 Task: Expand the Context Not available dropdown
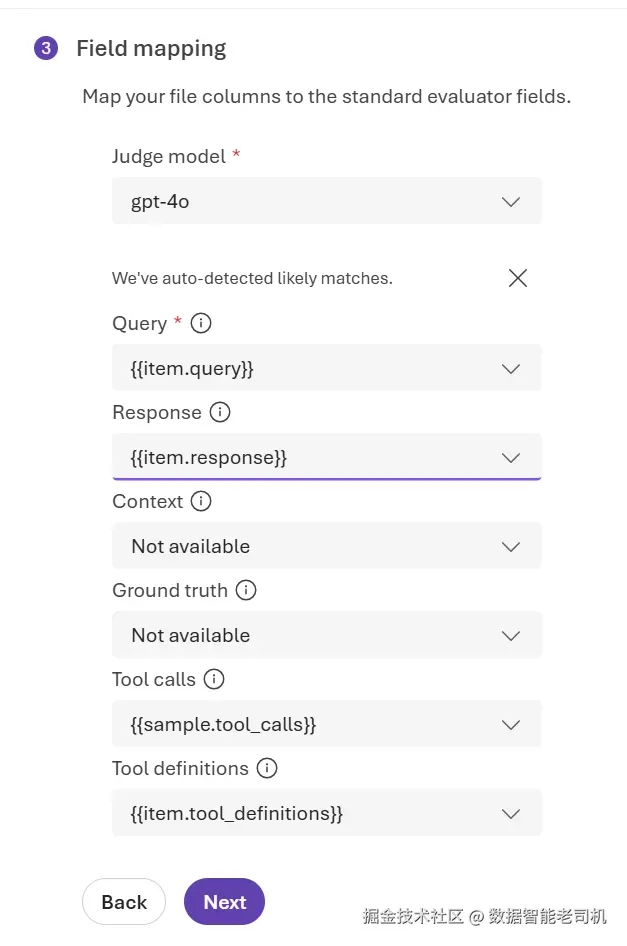point(326,547)
